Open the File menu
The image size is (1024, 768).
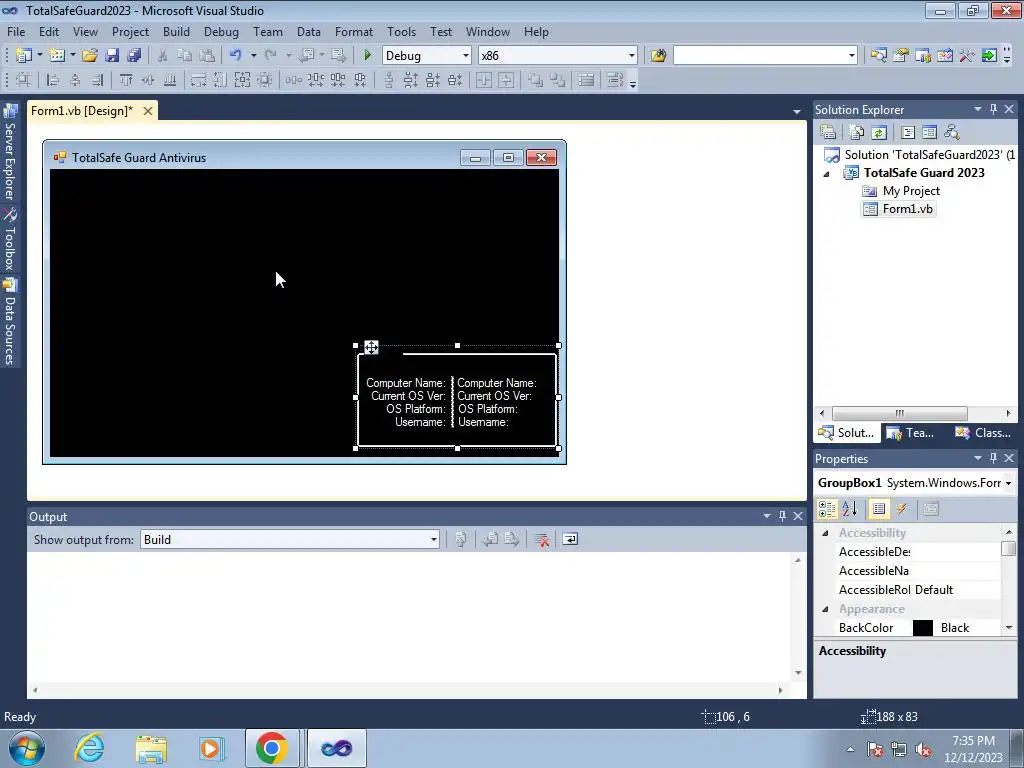tap(16, 31)
